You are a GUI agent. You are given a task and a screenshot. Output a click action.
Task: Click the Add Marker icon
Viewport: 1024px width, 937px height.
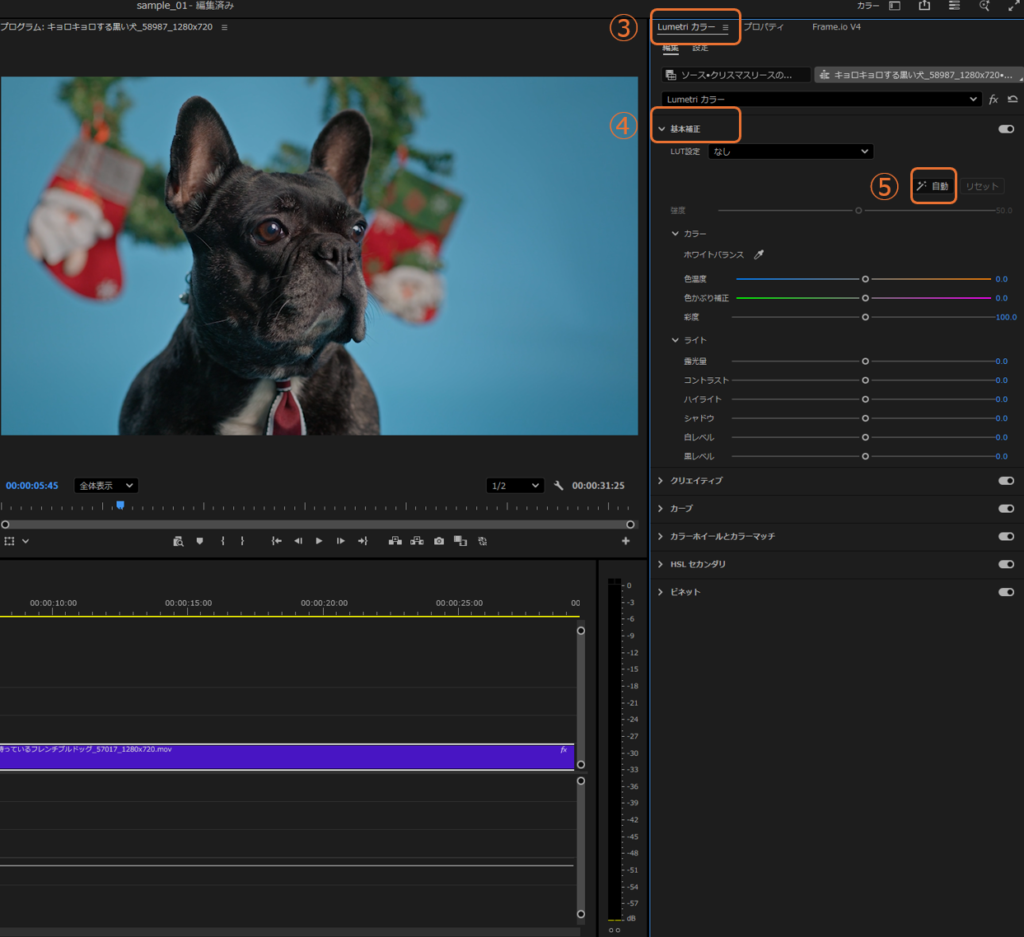(x=199, y=541)
